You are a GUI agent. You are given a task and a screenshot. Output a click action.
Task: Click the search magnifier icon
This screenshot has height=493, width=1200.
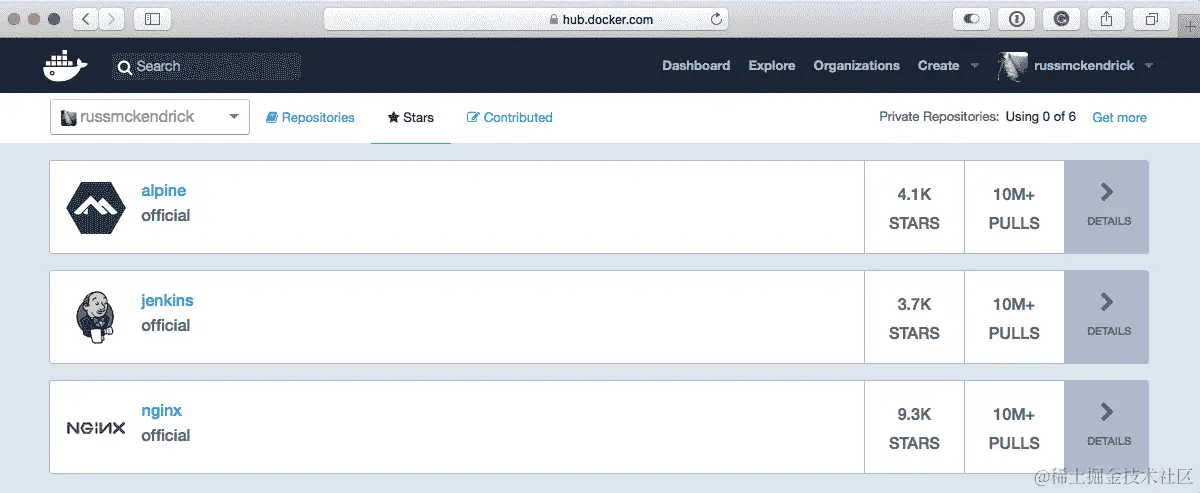point(125,67)
